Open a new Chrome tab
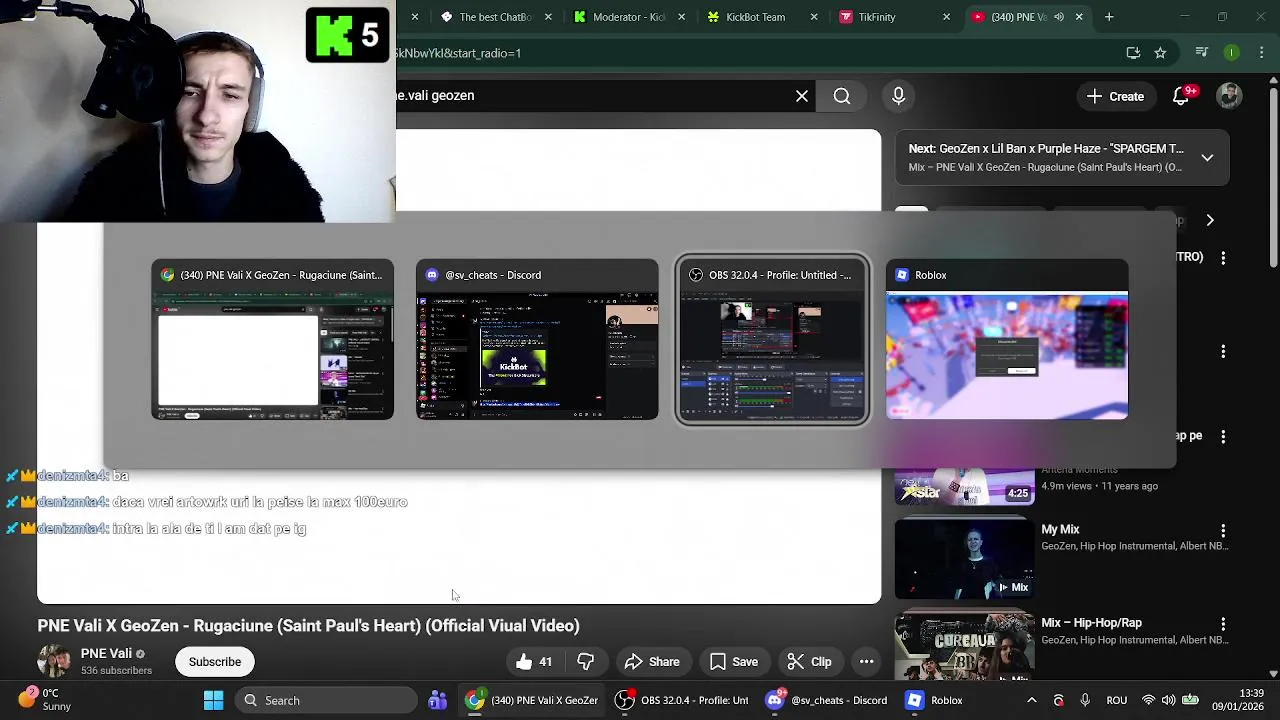The image size is (1280, 720). click(x=1109, y=17)
